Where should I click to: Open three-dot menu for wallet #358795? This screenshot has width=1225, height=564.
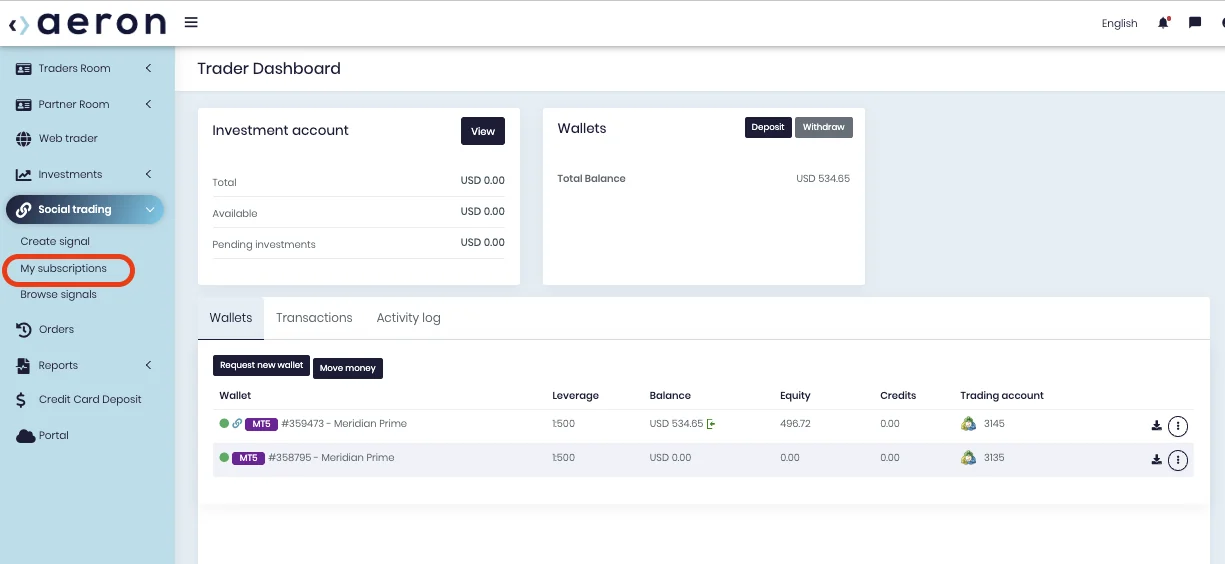pos(1178,460)
